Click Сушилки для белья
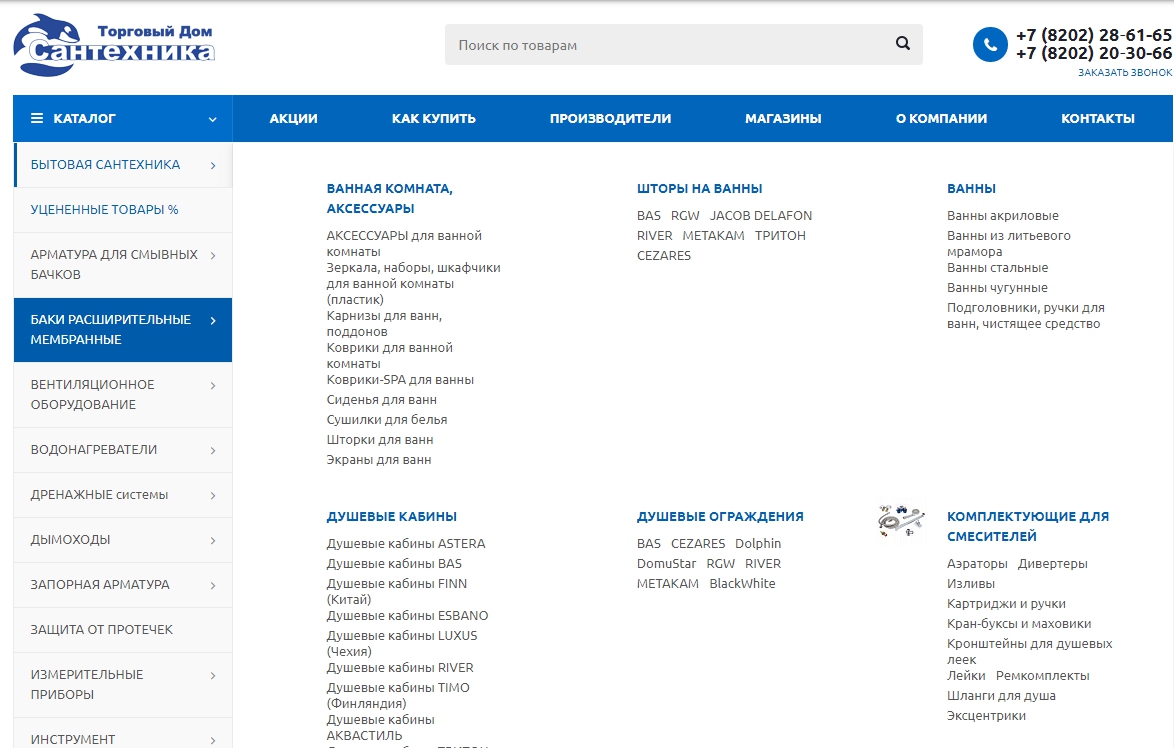Screen dimensions: 1174x748 tap(386, 420)
